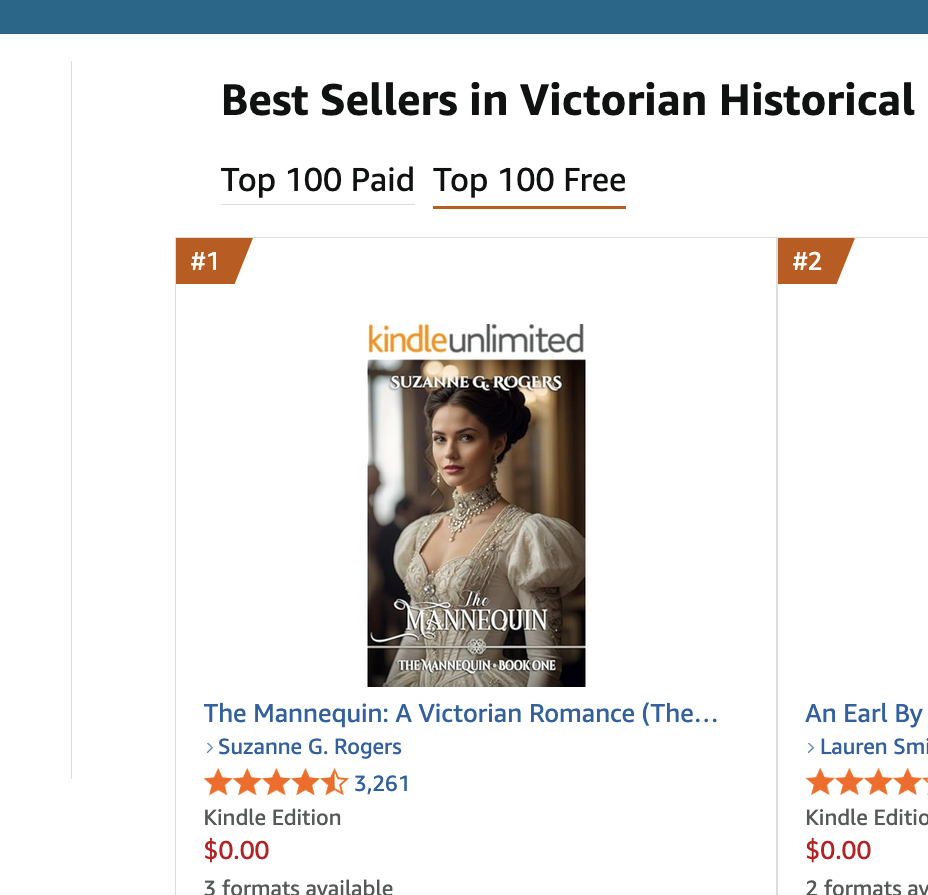Click the #1 rank badge

tap(206, 262)
